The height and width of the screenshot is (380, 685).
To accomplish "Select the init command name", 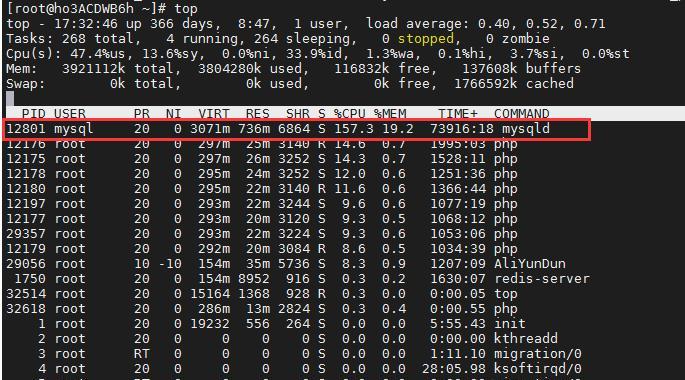I will [x=510, y=324].
